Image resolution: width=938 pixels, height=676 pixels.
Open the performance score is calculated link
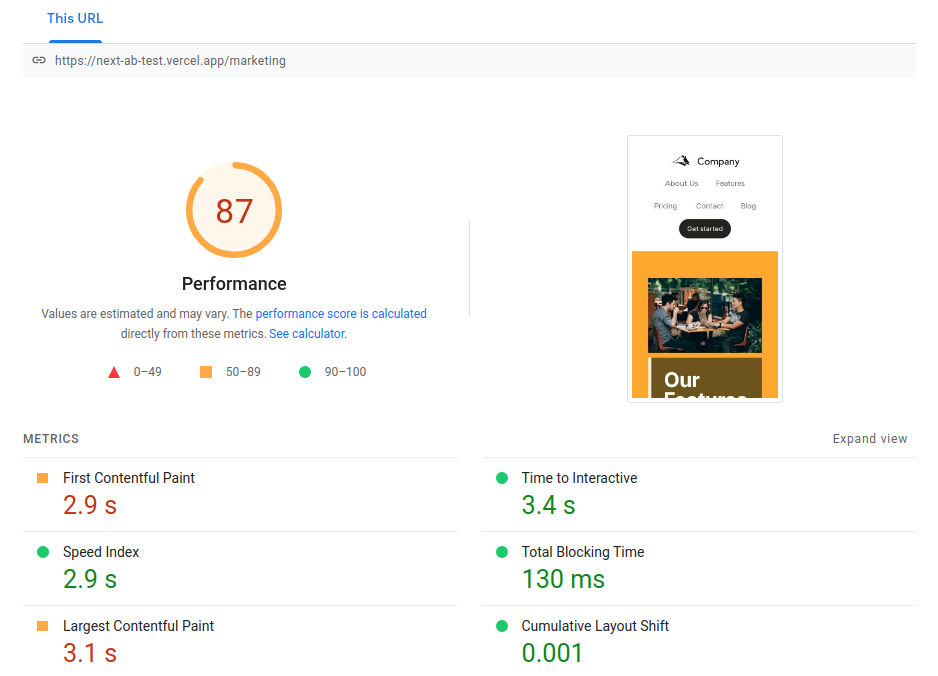point(341,313)
